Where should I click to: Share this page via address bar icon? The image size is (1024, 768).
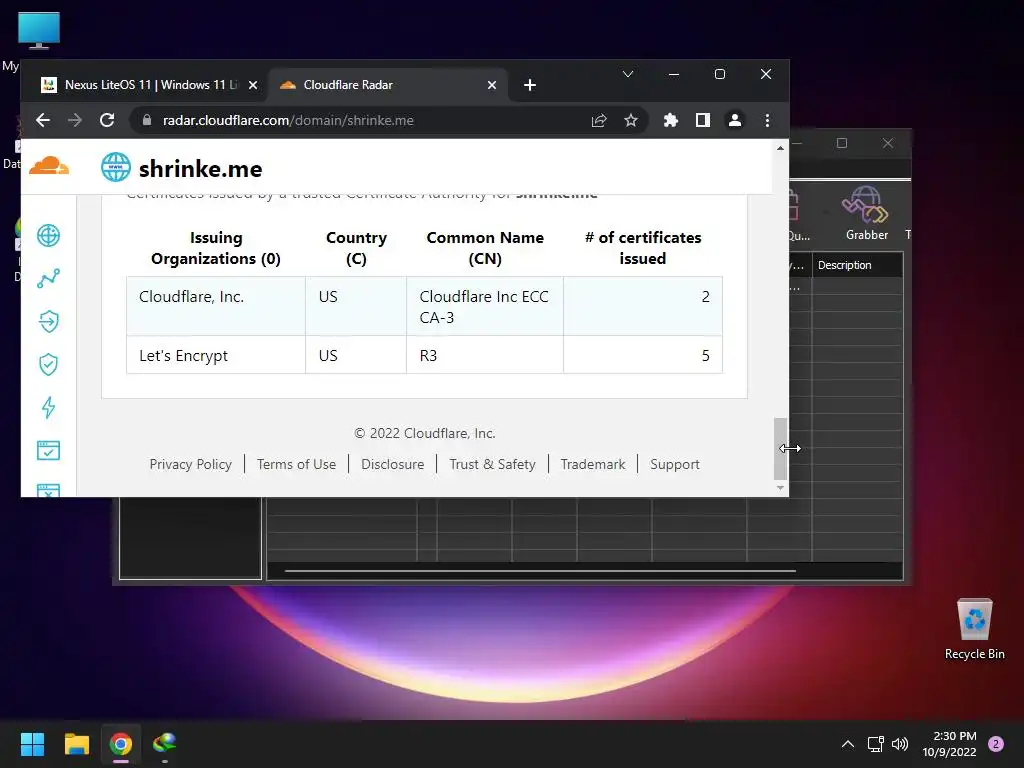click(x=599, y=120)
